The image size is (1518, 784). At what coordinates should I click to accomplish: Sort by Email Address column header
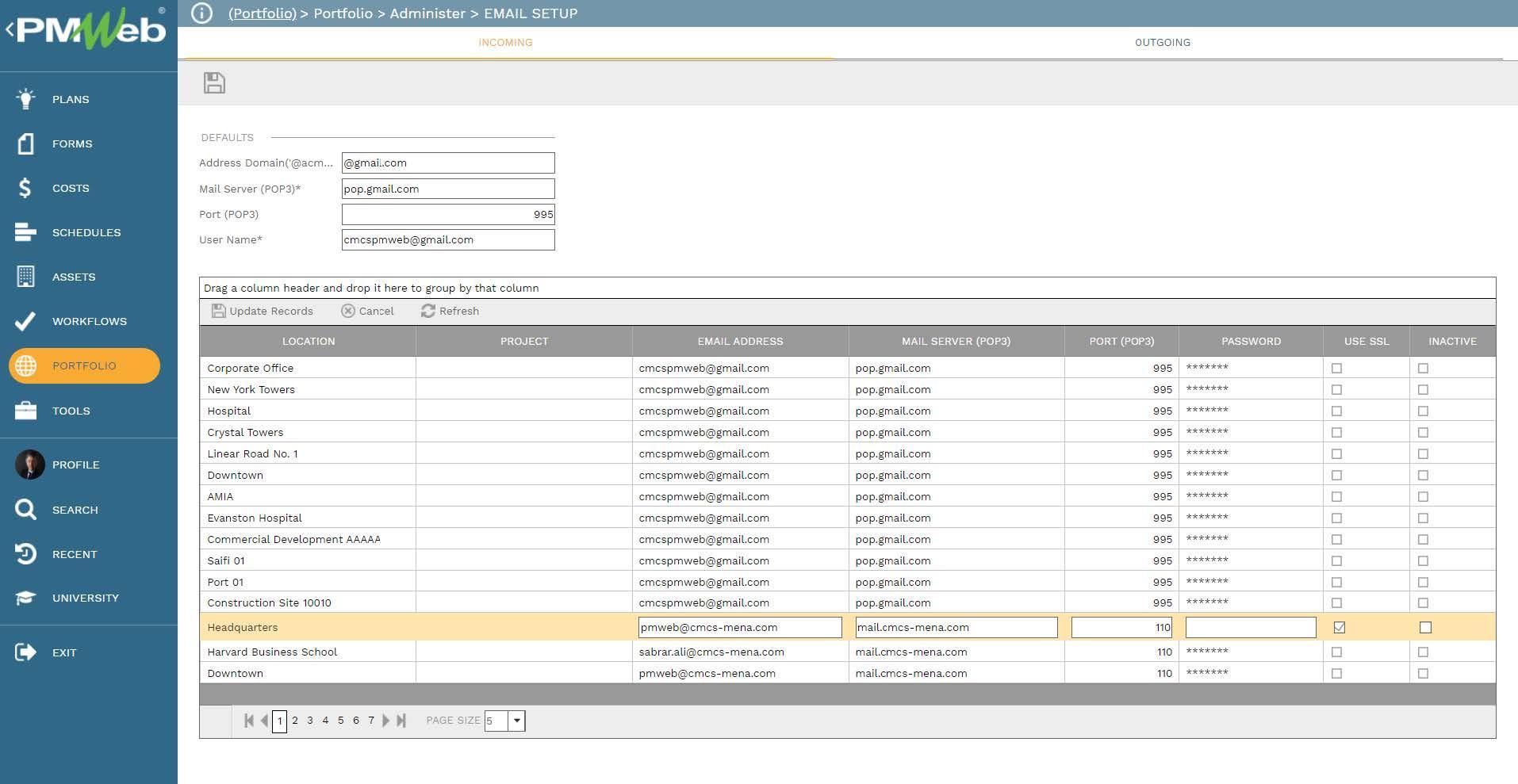coord(740,341)
